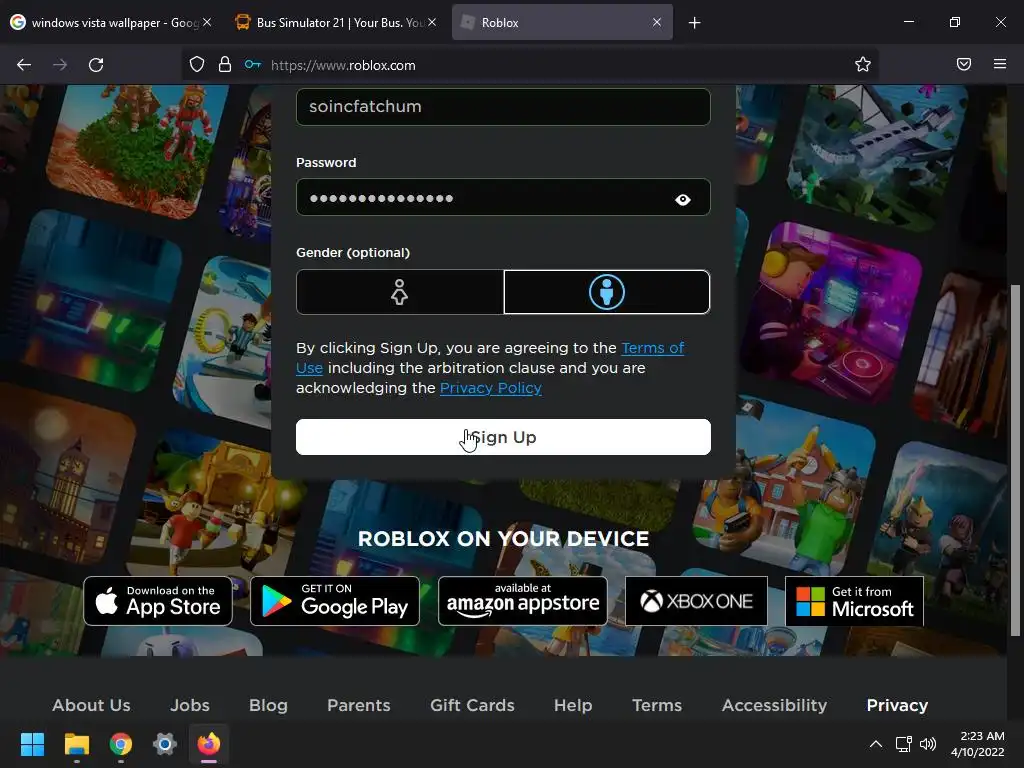The width and height of the screenshot is (1024, 768).
Task: Close the windows vista wallpaper tab
Action: (207, 22)
